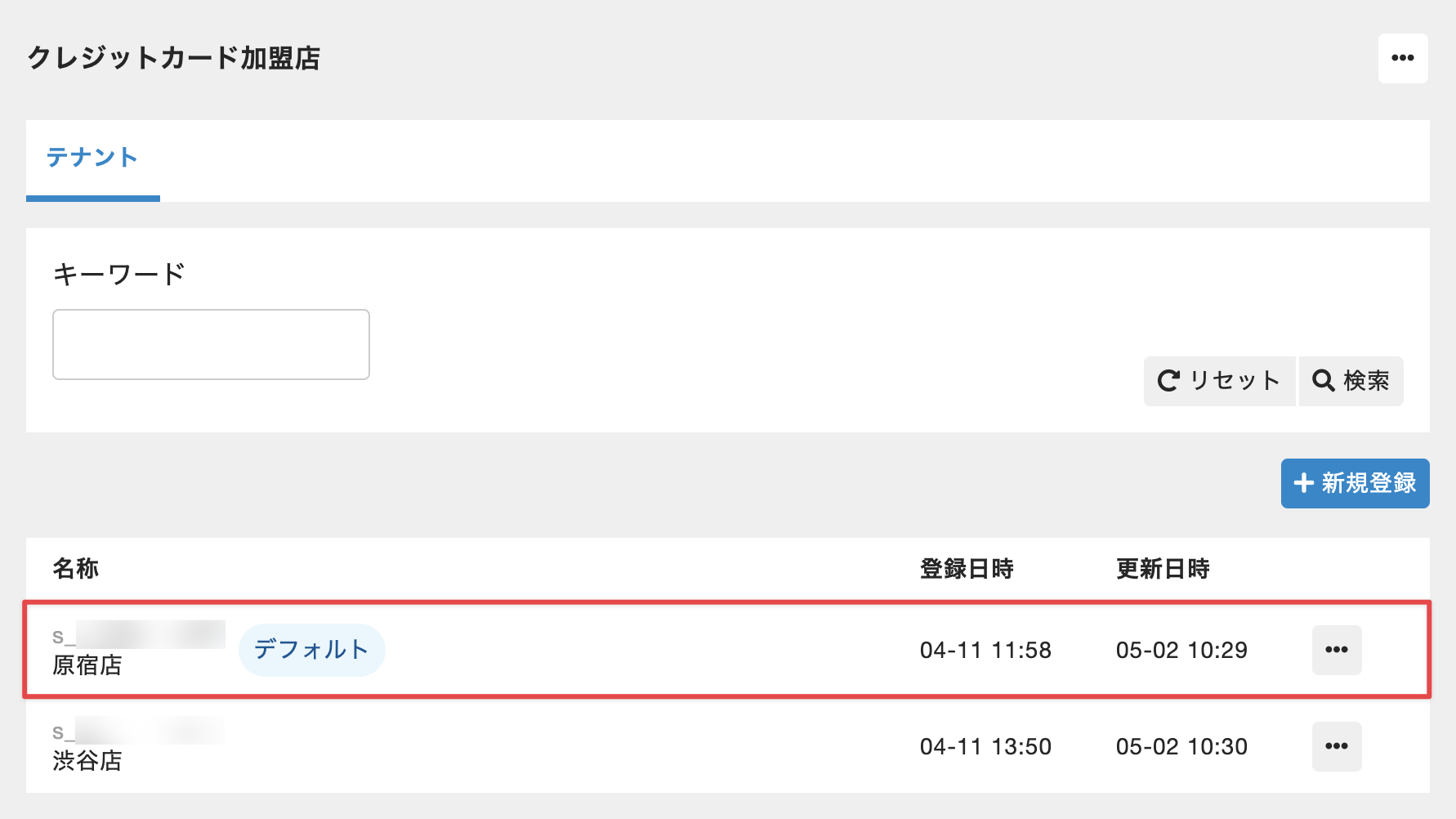Image resolution: width=1456 pixels, height=819 pixels.
Task: Click the 更新日時 column header
Action: (1163, 568)
